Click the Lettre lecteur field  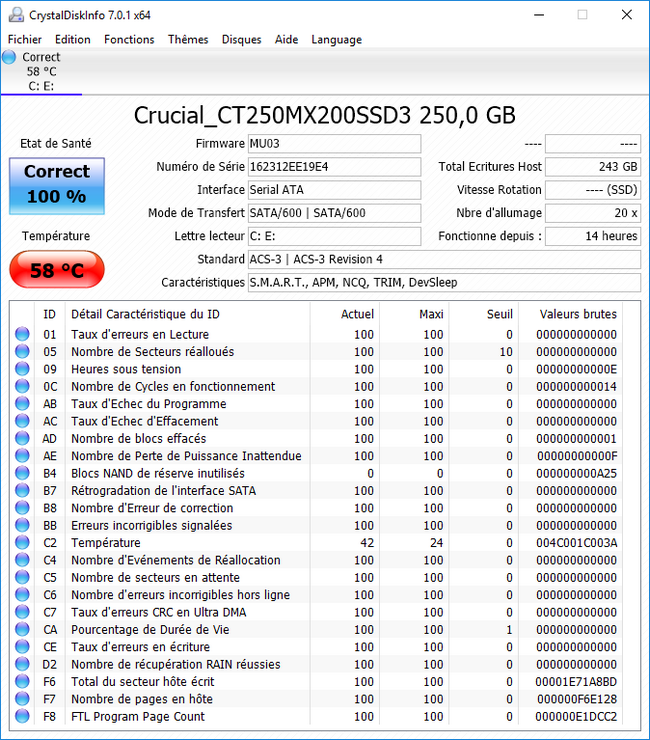(x=335, y=236)
